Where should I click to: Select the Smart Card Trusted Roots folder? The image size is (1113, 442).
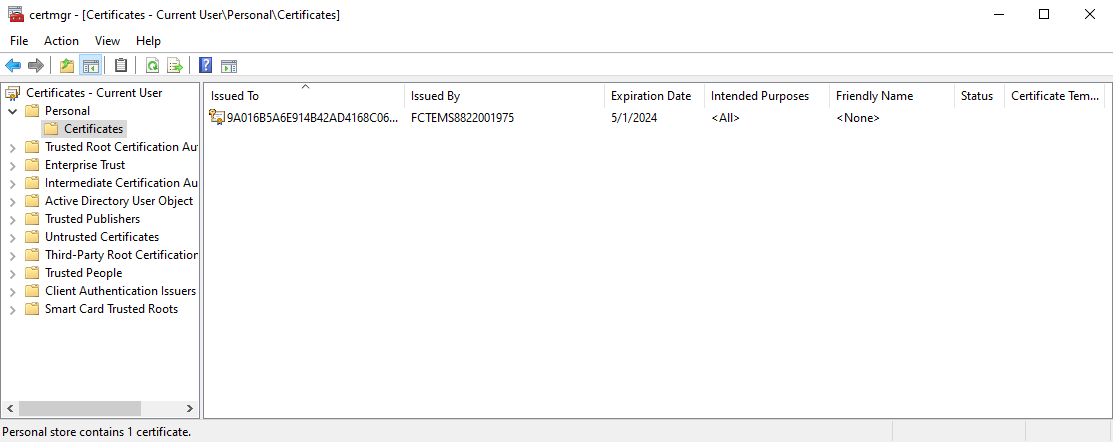pos(111,309)
